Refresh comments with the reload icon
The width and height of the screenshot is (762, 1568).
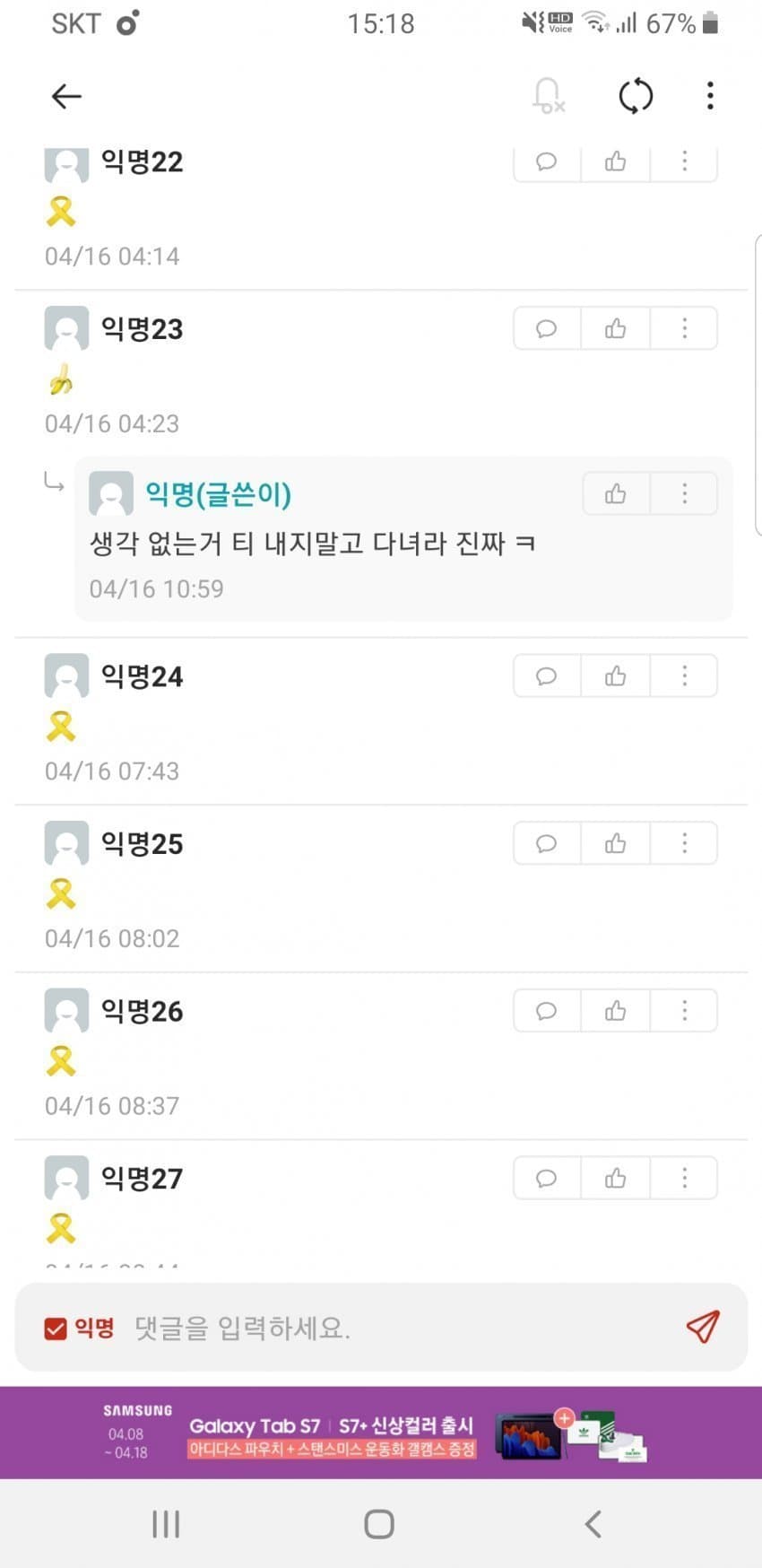click(x=636, y=96)
